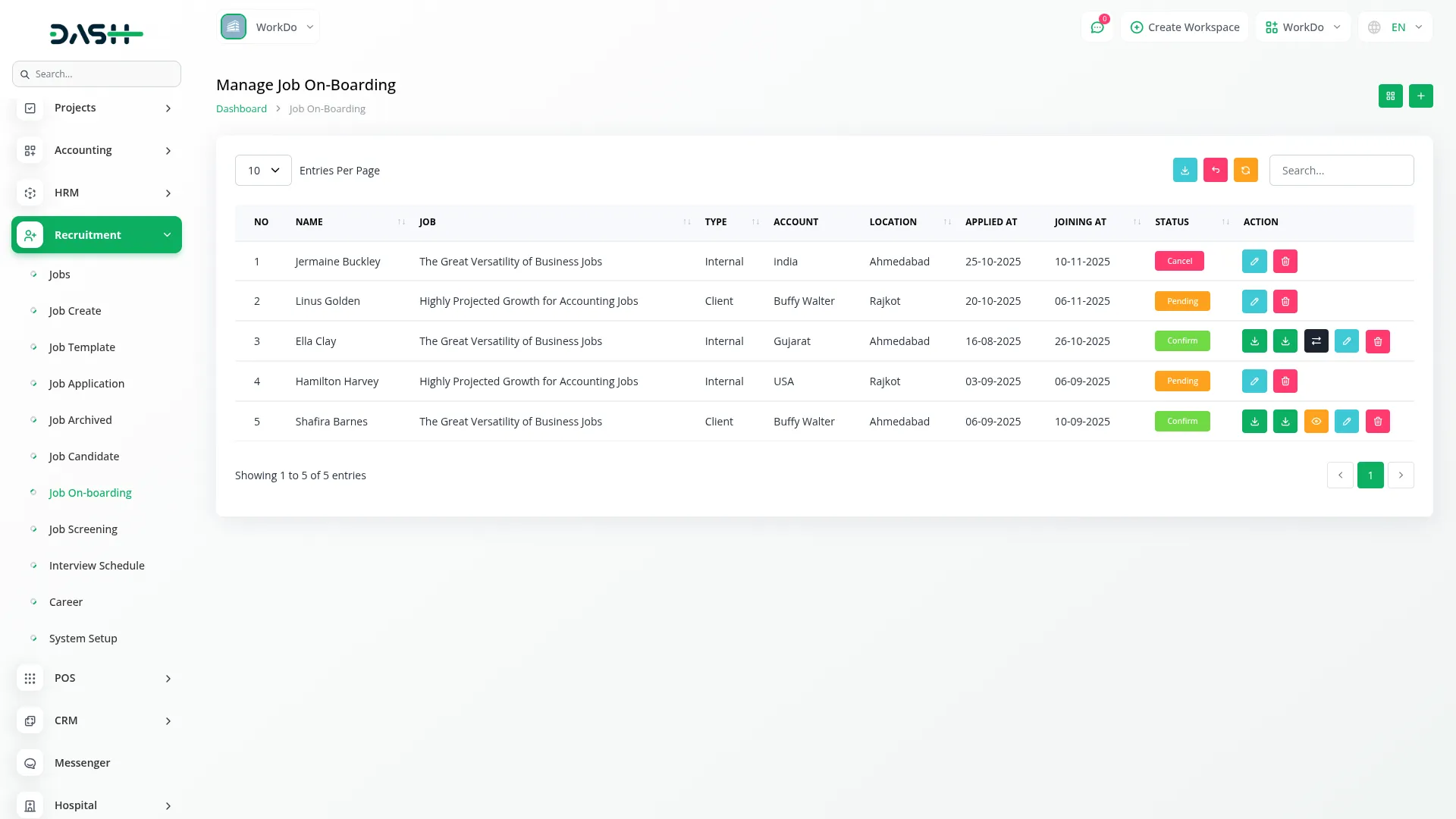Open the chat messages icon in header
The height and width of the screenshot is (819, 1456).
pos(1097,27)
